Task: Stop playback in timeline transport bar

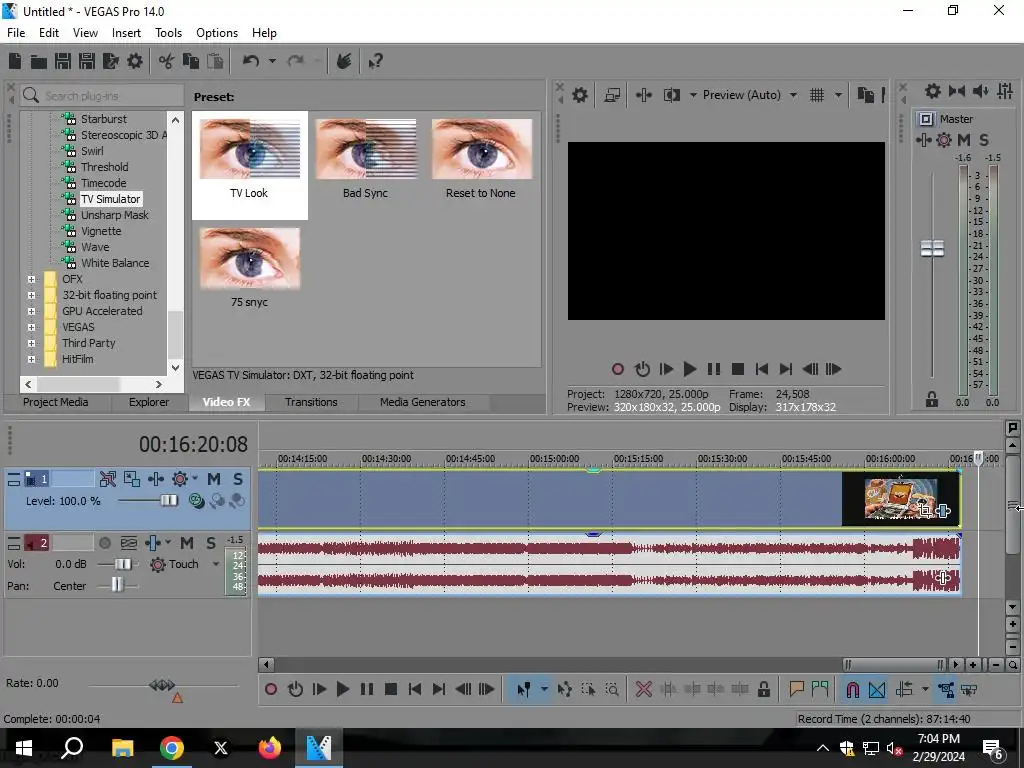Action: (391, 689)
